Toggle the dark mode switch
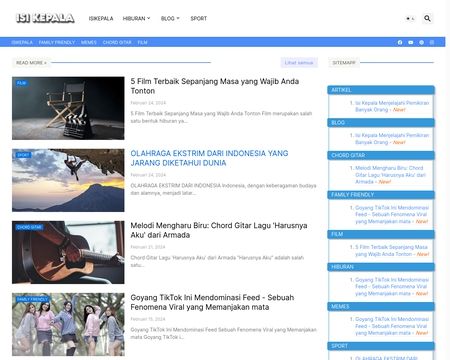 click(x=410, y=18)
